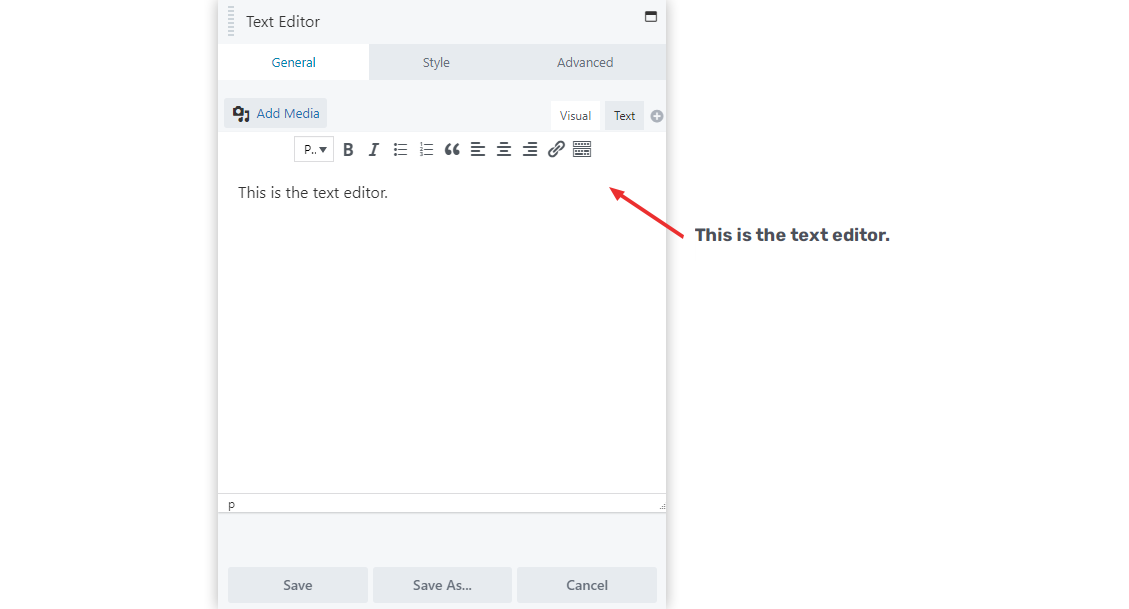The height and width of the screenshot is (609, 1129).
Task: Apply italic formatting
Action: [x=374, y=150]
